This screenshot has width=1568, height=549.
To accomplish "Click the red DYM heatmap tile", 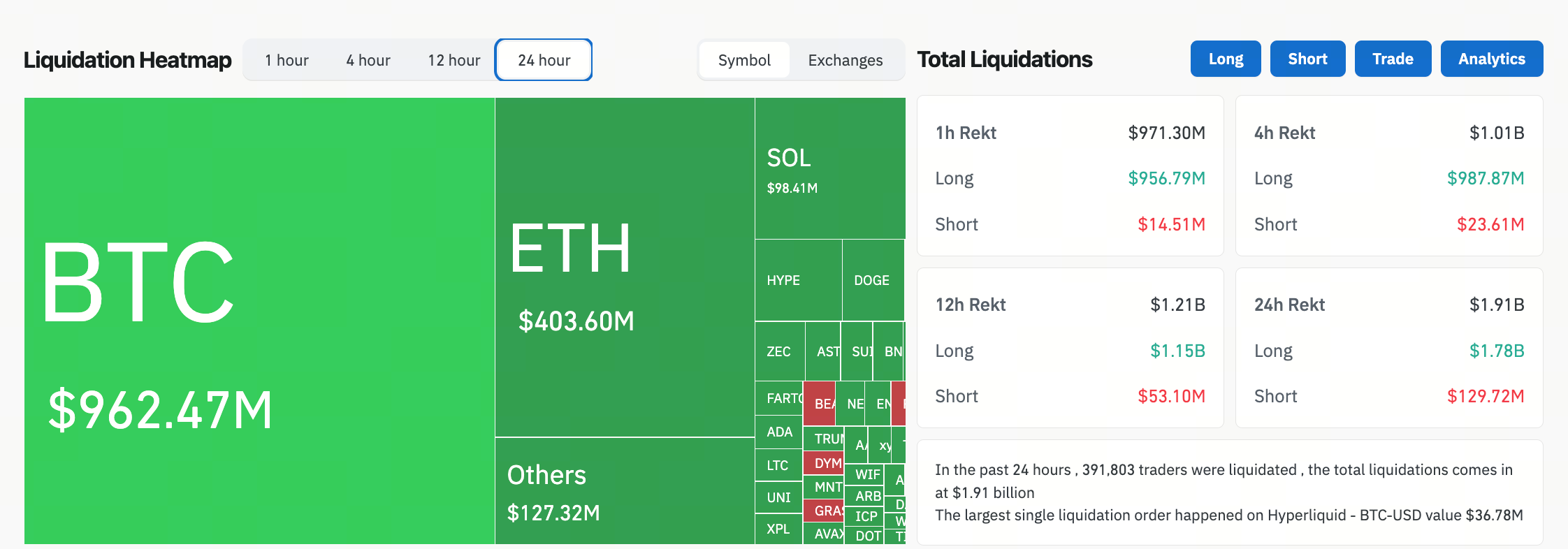I will [x=824, y=463].
